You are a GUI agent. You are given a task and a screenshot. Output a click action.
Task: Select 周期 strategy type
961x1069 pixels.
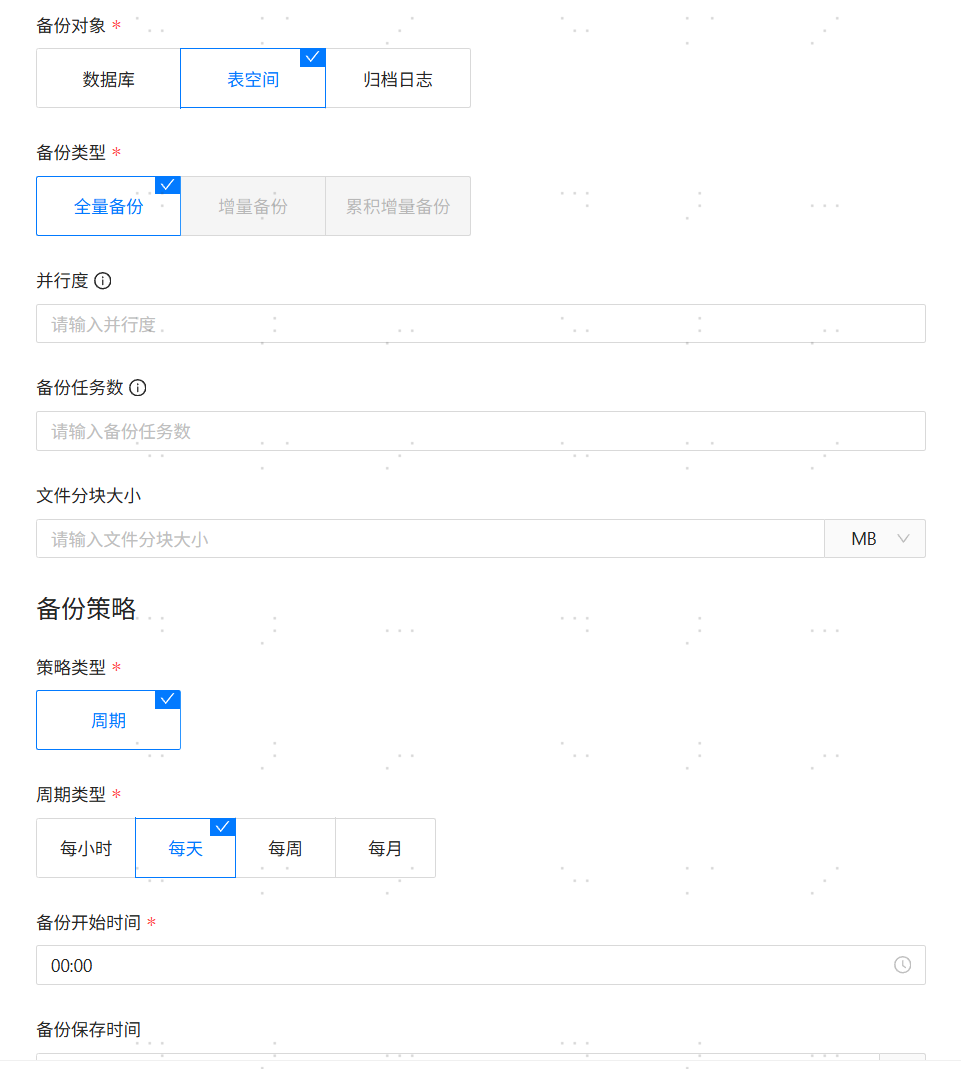(x=108, y=720)
